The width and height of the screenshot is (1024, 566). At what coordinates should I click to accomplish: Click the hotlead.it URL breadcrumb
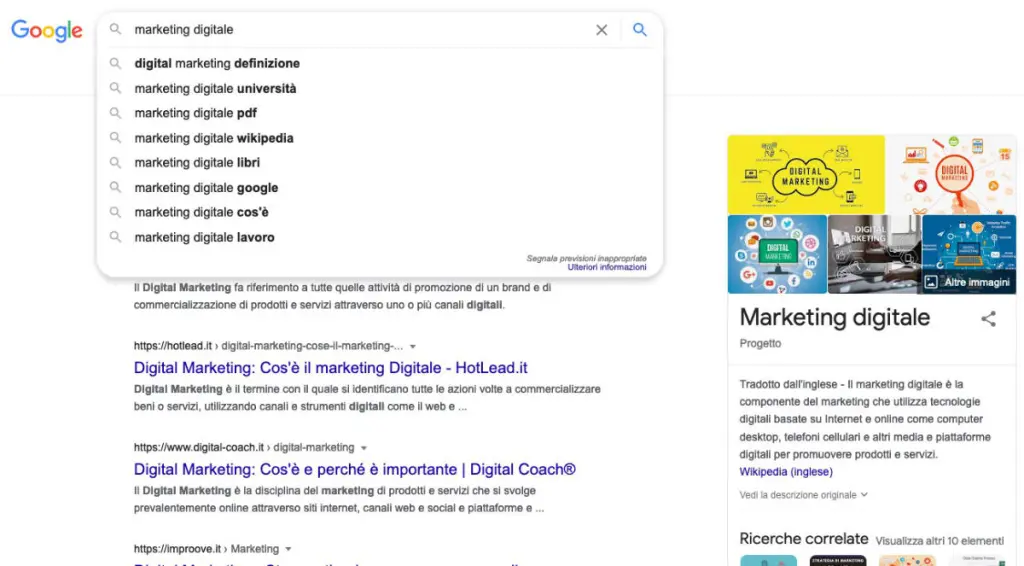[x=268, y=346]
